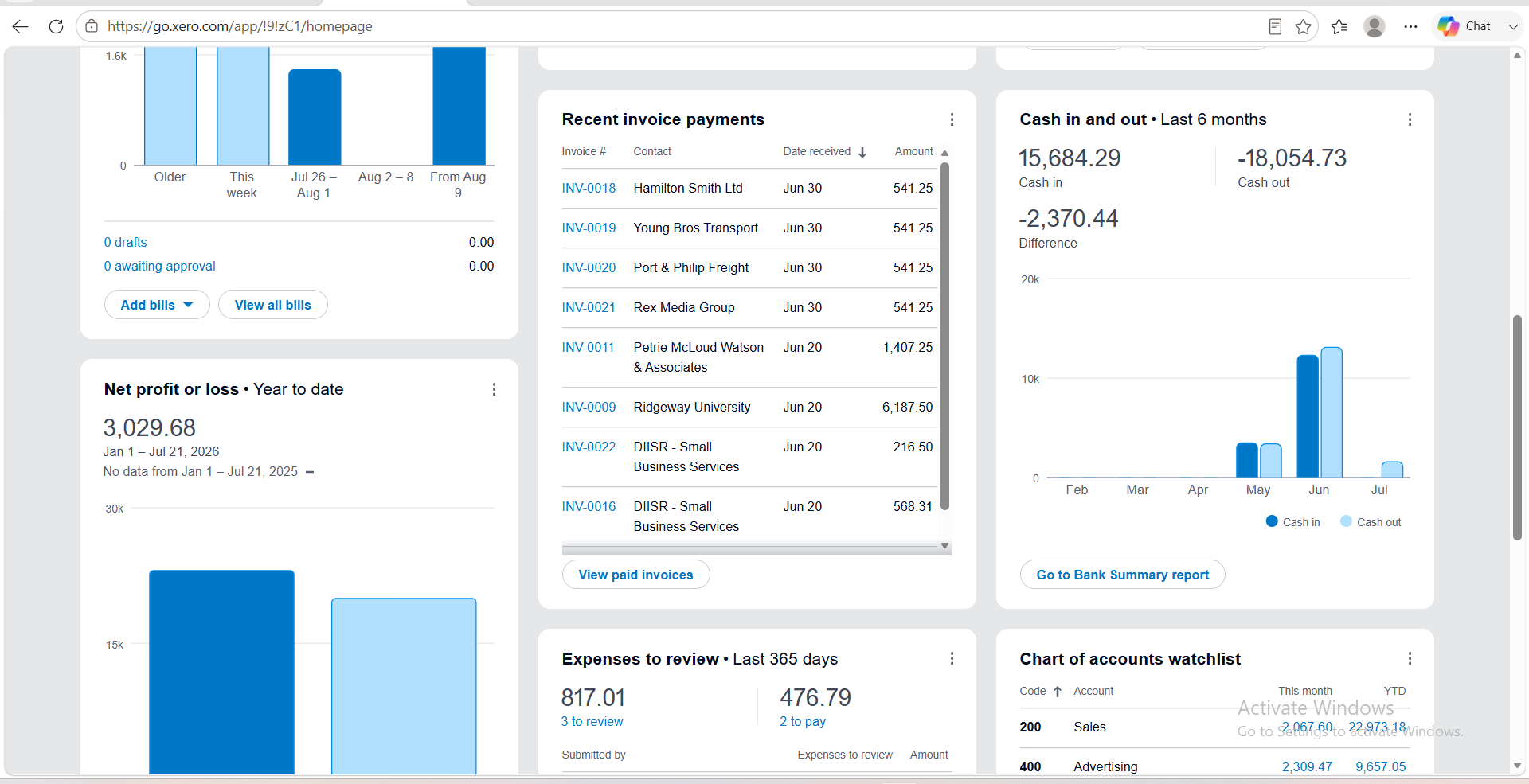
Task: Open the browser settings and more menu
Action: (x=1410, y=26)
